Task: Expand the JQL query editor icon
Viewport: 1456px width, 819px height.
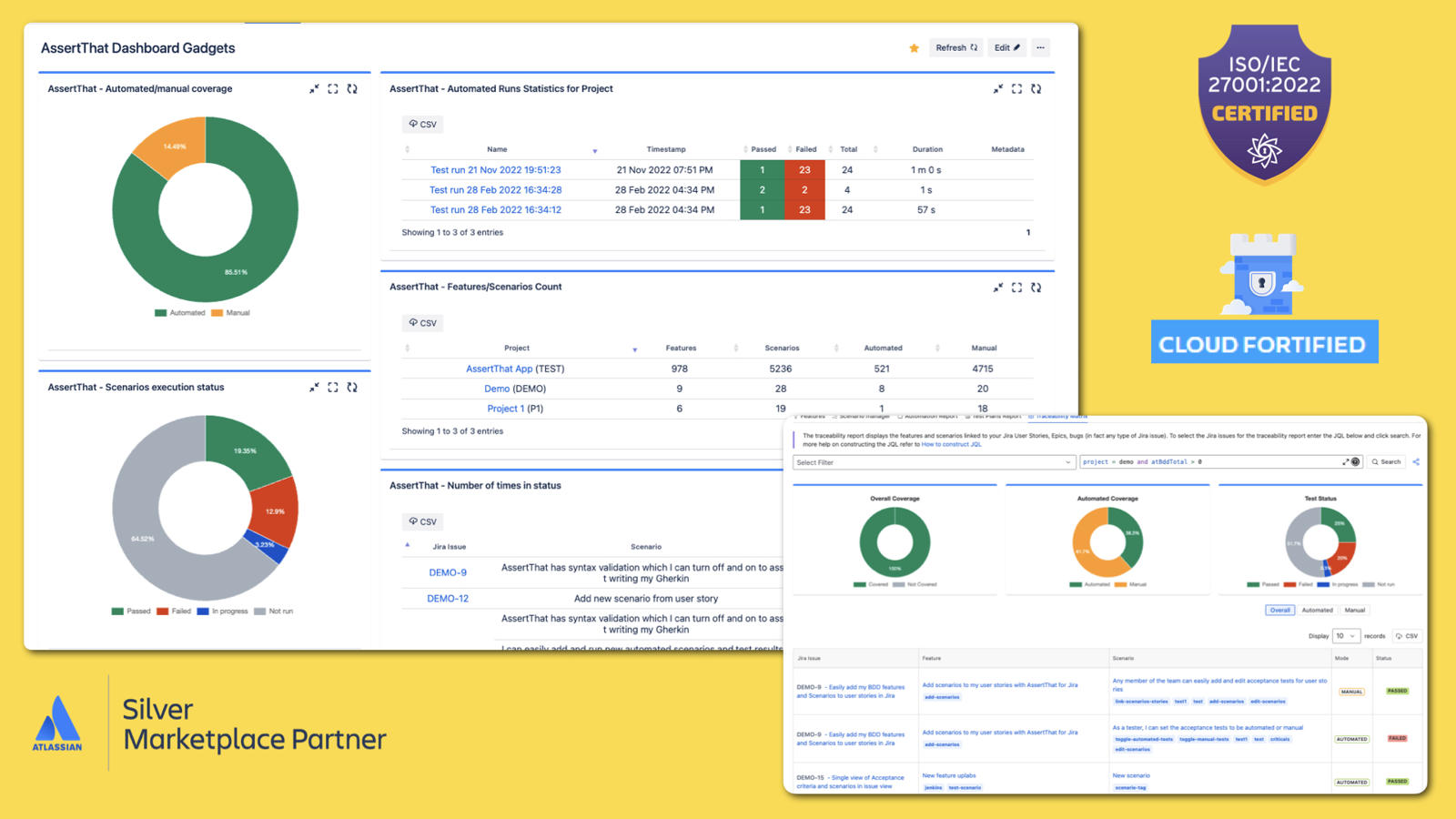Action: (1346, 462)
